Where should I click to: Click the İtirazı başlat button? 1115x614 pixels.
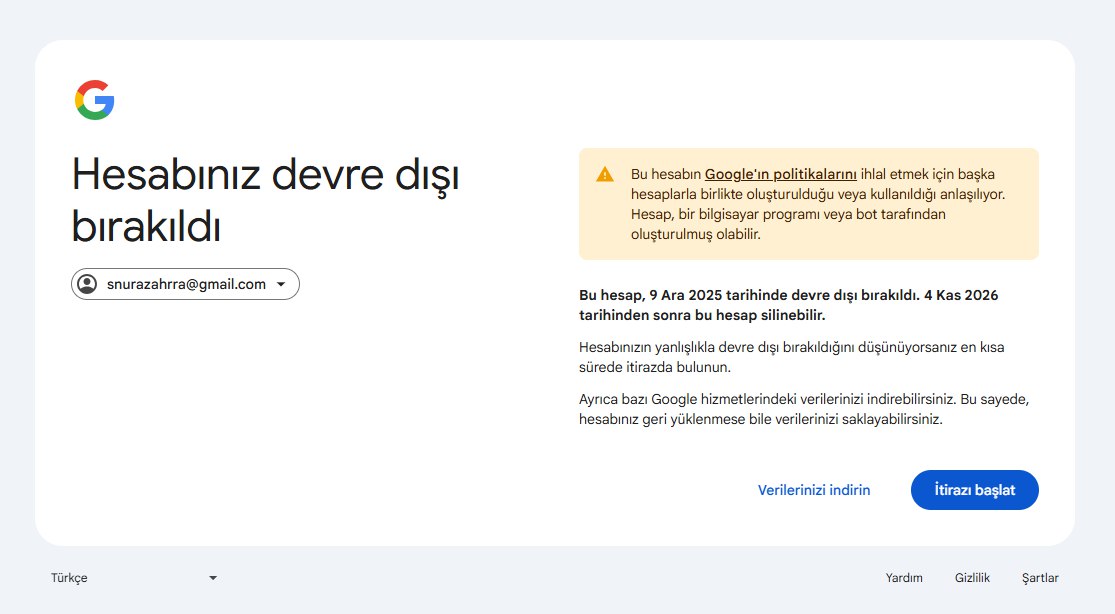[974, 490]
